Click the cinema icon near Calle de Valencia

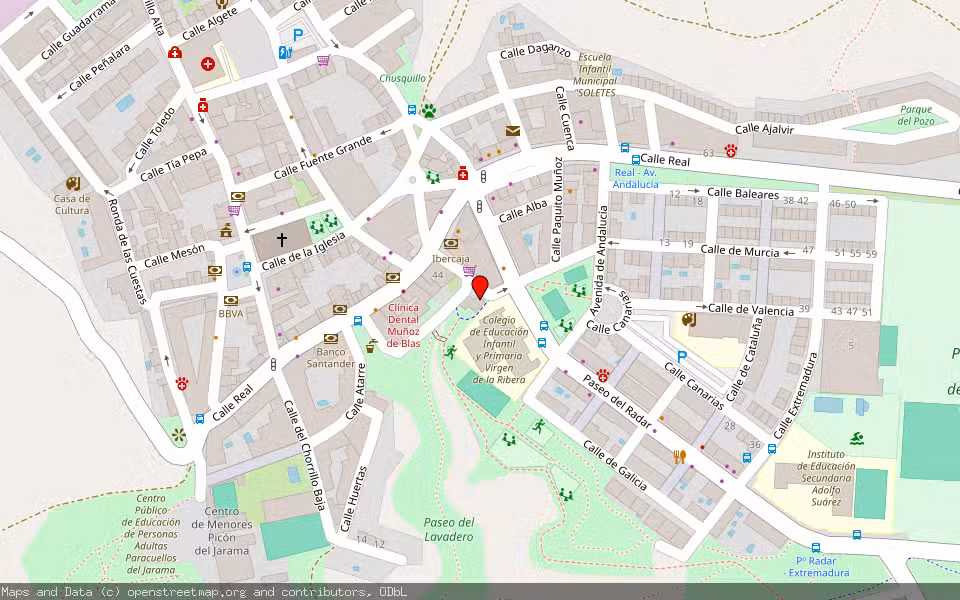tap(688, 321)
